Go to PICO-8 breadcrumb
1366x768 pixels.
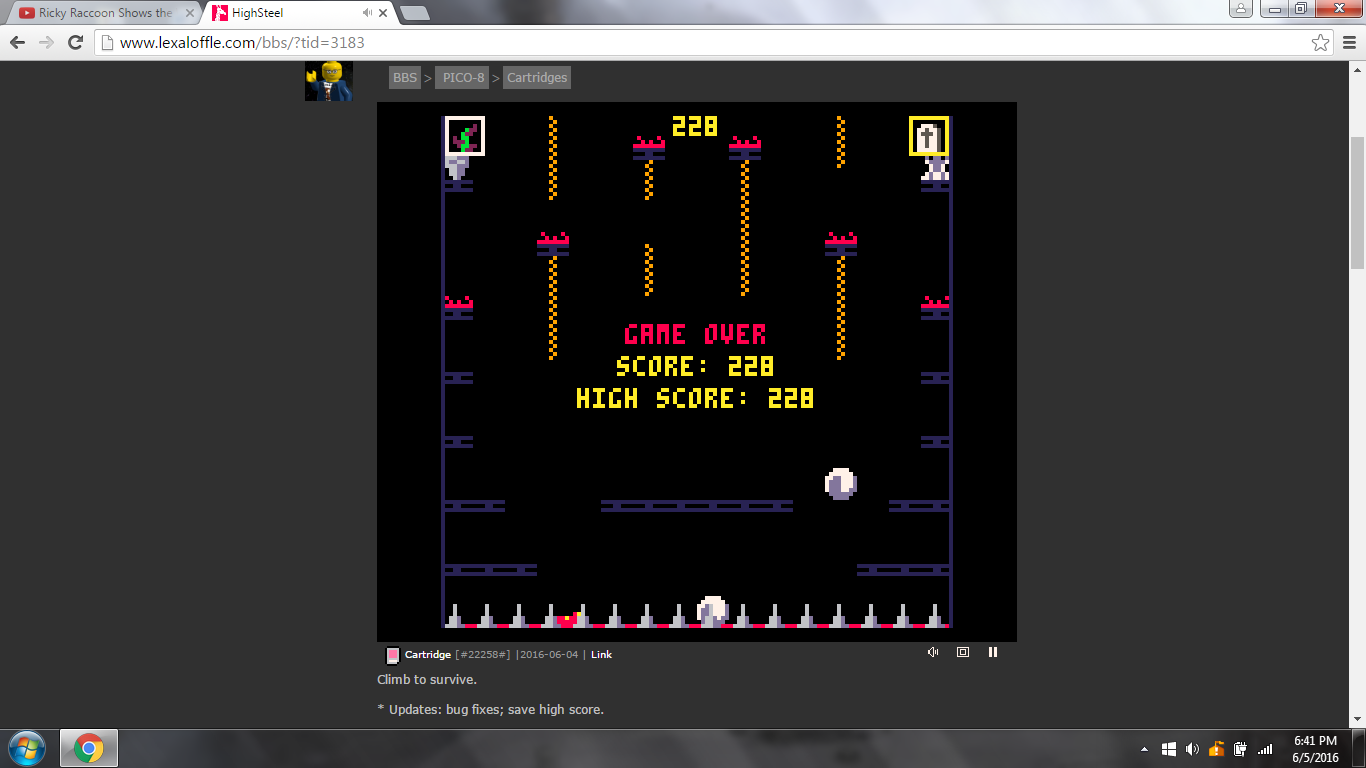(x=464, y=77)
